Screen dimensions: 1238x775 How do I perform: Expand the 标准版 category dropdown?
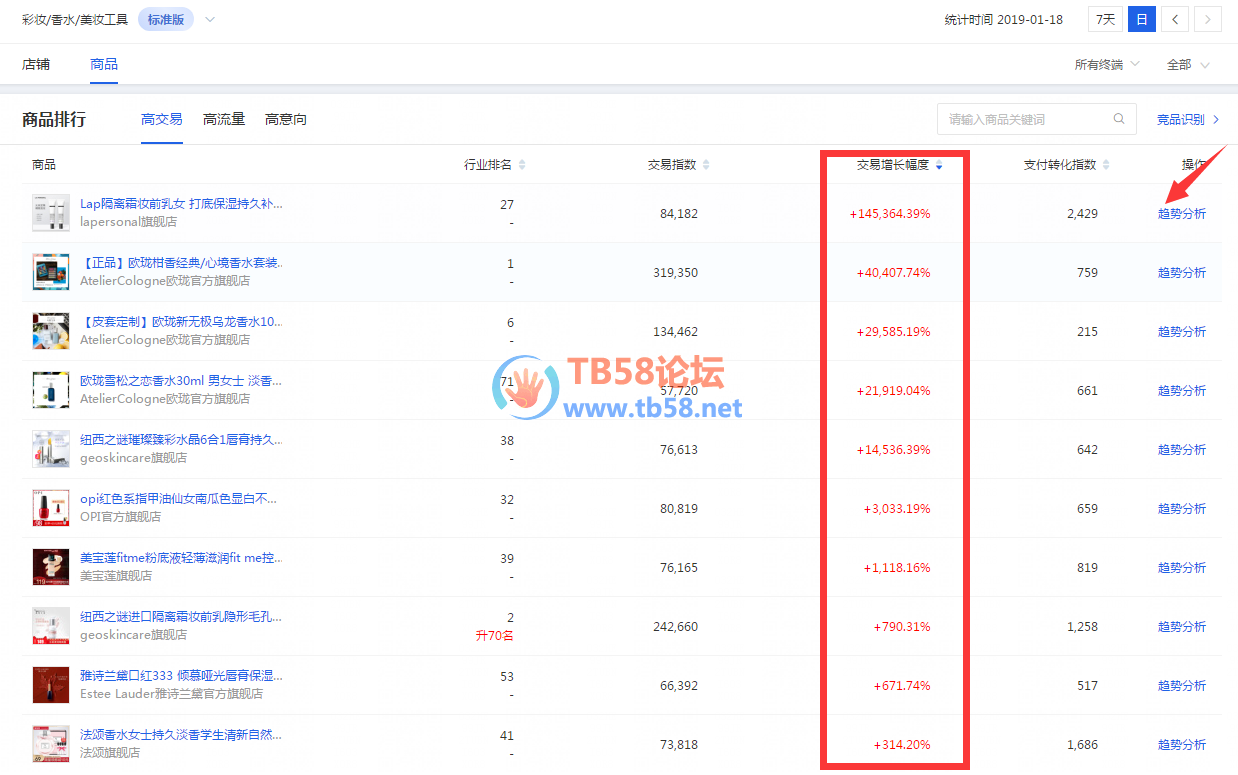coord(210,19)
